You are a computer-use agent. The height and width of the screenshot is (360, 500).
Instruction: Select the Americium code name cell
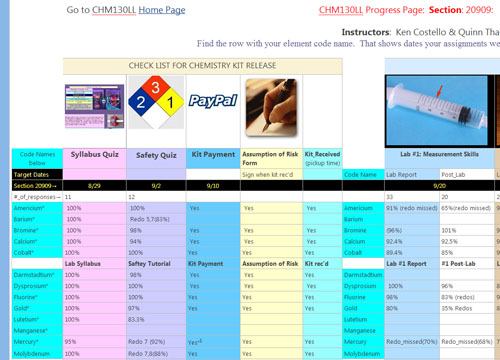(x=37, y=208)
